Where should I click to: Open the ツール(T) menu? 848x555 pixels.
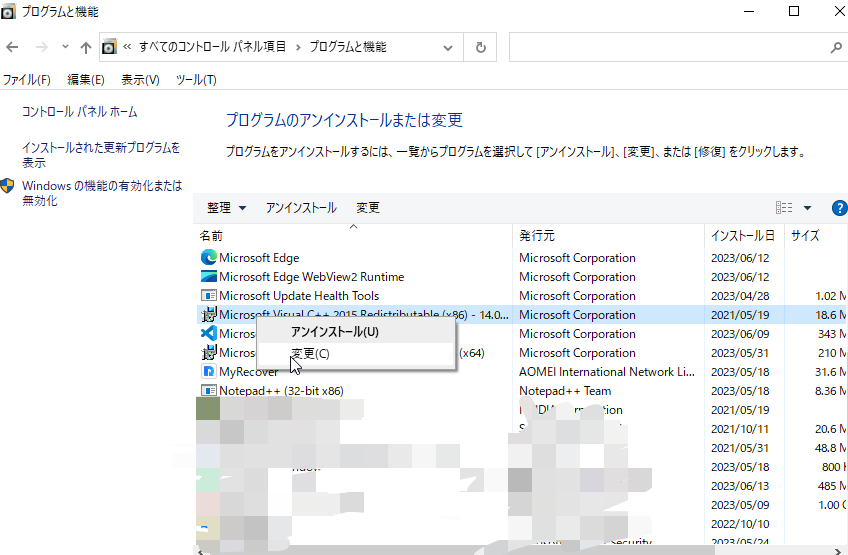pyautogui.click(x=196, y=80)
